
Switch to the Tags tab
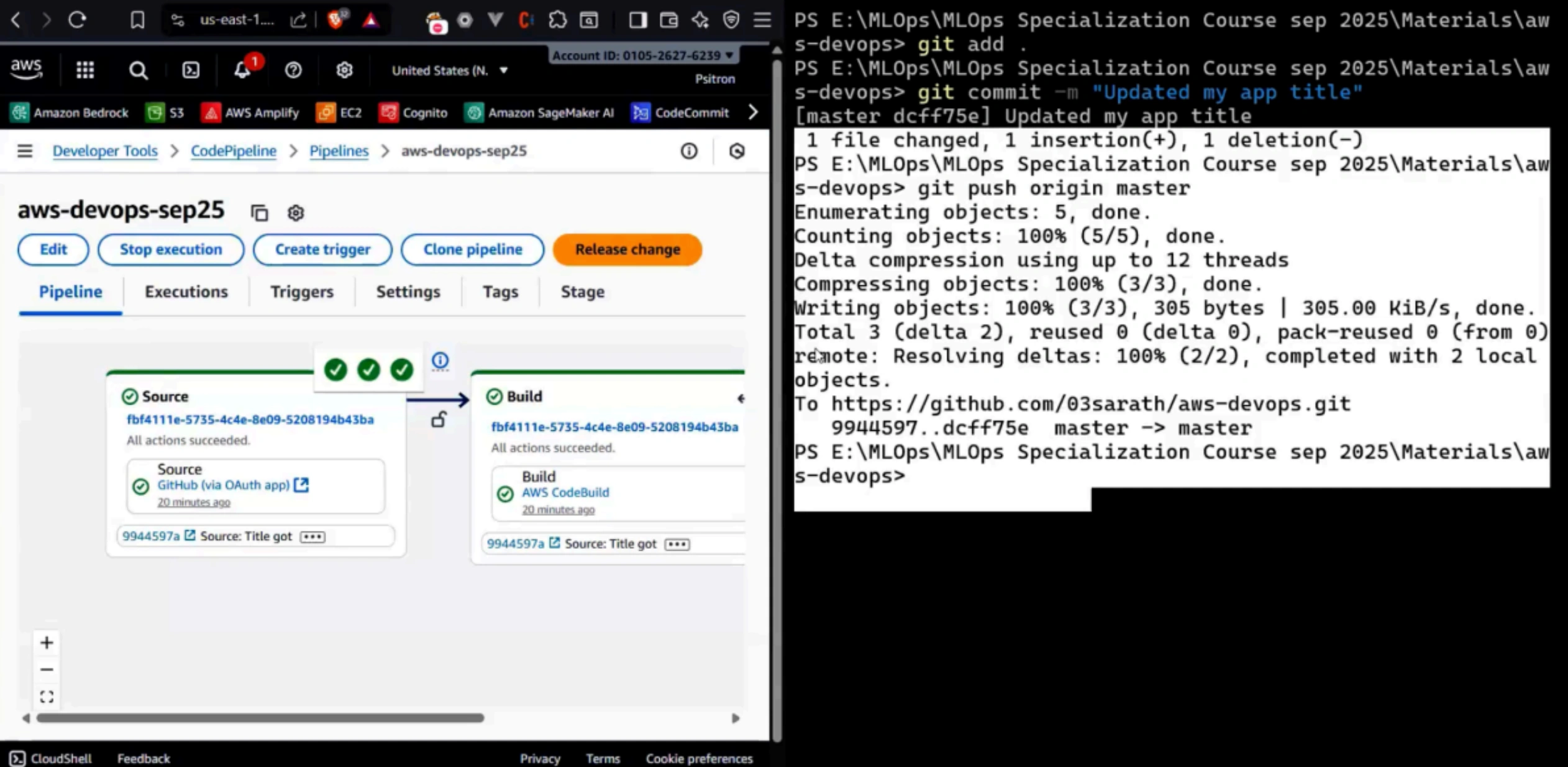point(501,292)
